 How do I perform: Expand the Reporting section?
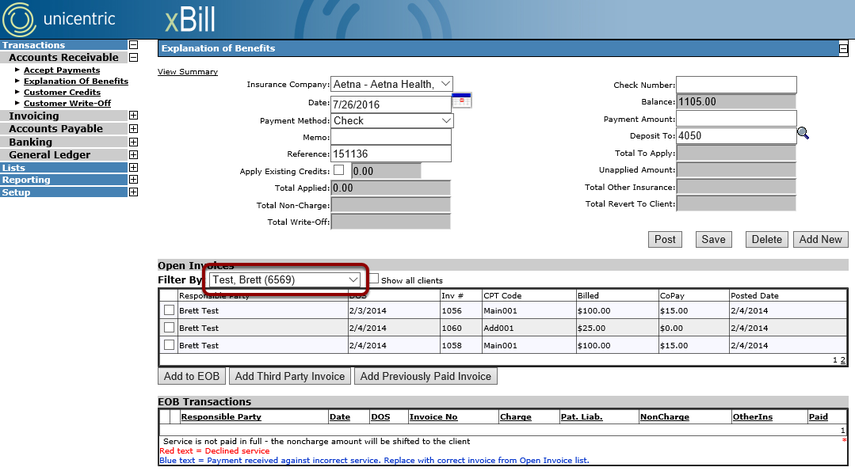click(x=133, y=179)
